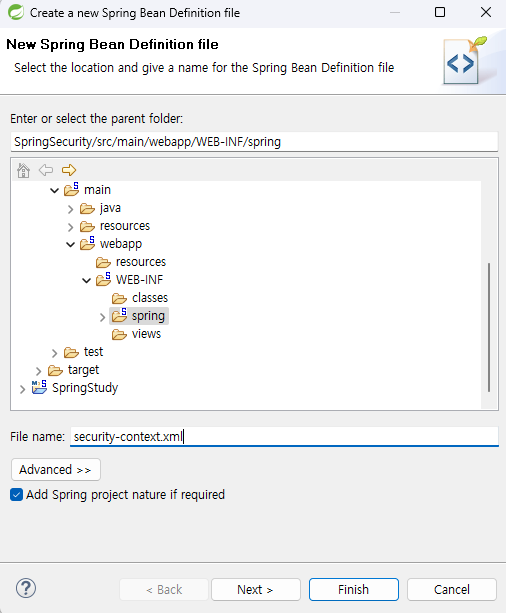The width and height of the screenshot is (506, 613).
Task: Expand the java folder node
Action: click(x=70, y=209)
